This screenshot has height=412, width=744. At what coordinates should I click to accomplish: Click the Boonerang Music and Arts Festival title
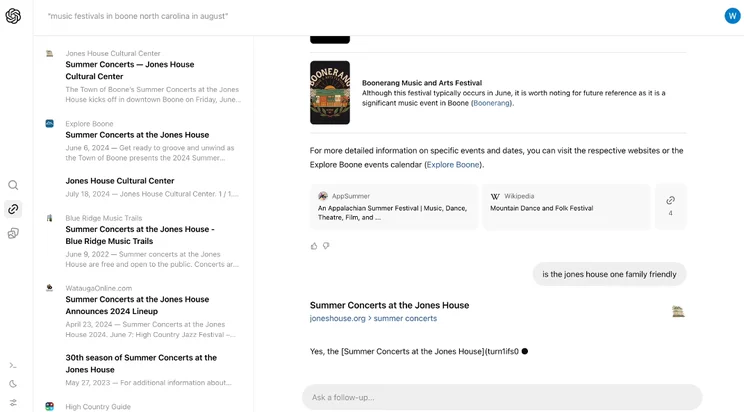(422, 83)
